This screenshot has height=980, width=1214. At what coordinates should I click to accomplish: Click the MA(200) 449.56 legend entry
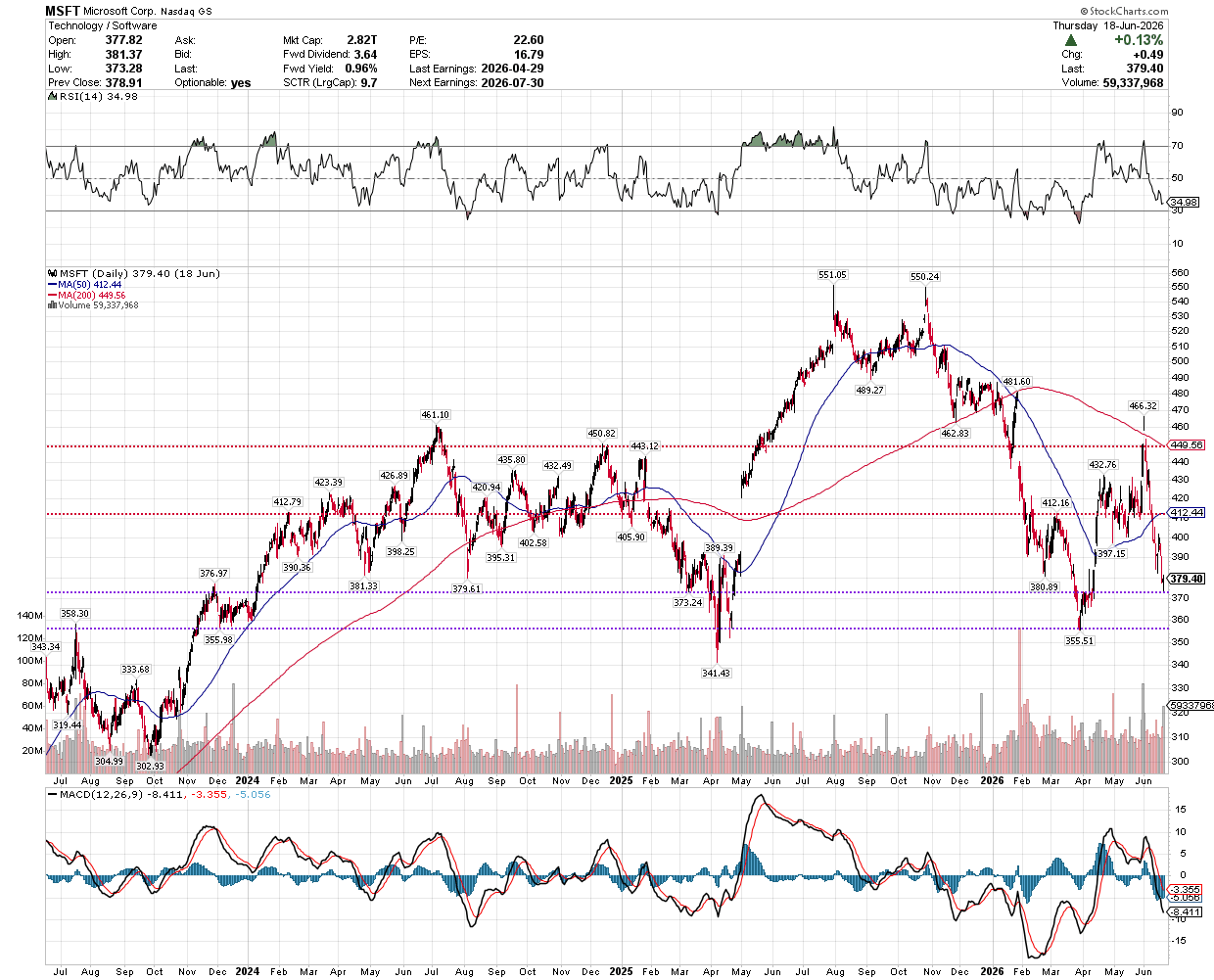pos(86,295)
